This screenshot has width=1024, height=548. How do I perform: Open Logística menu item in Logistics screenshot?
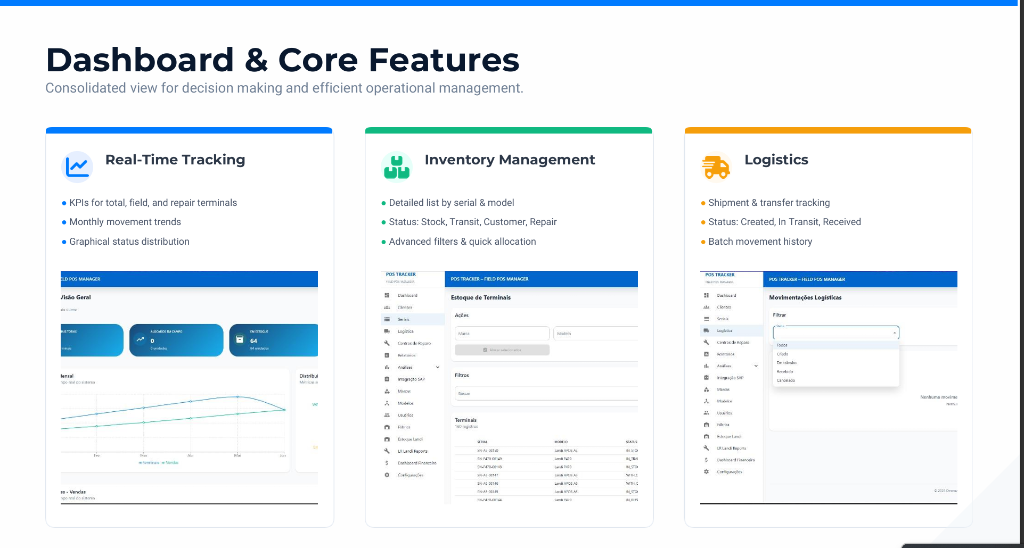[731, 330]
